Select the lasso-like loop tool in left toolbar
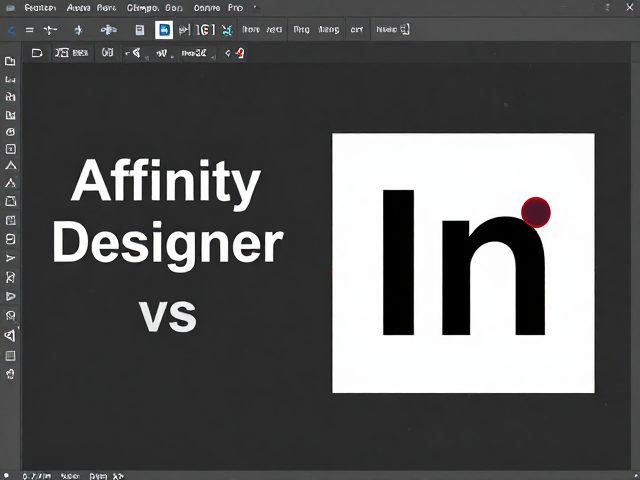640x480 pixels. click(11, 316)
